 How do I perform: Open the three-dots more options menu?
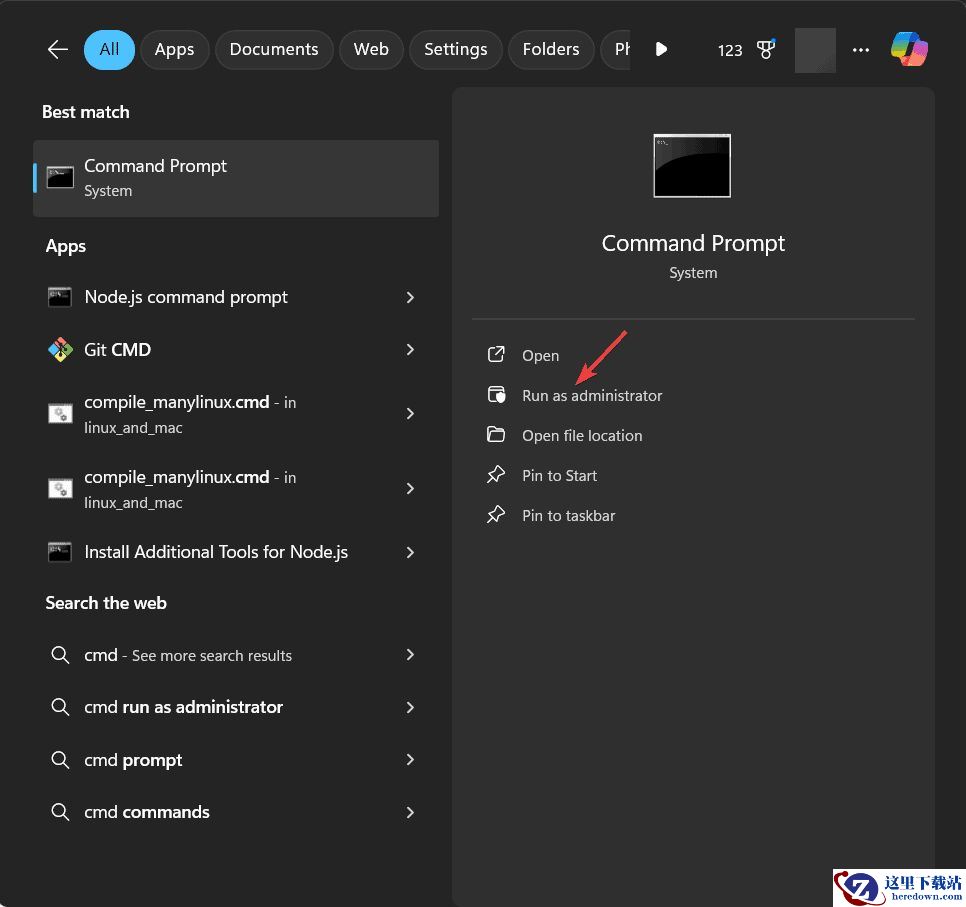pyautogui.click(x=861, y=50)
